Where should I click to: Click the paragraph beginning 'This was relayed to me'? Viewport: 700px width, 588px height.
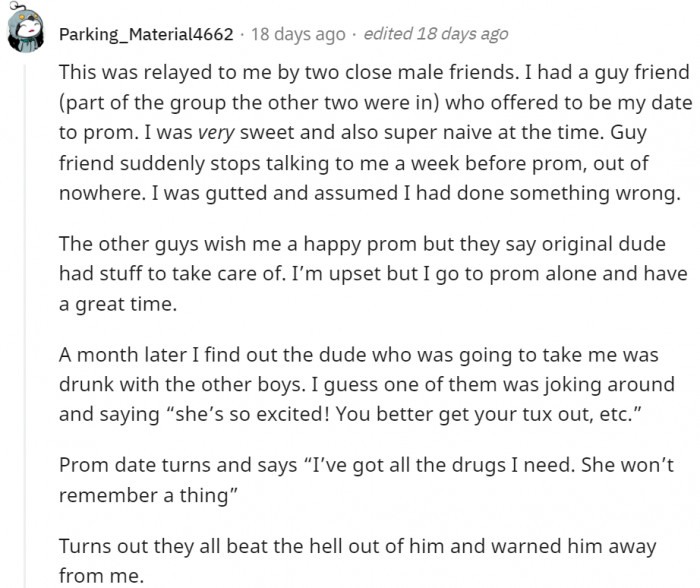point(375,133)
